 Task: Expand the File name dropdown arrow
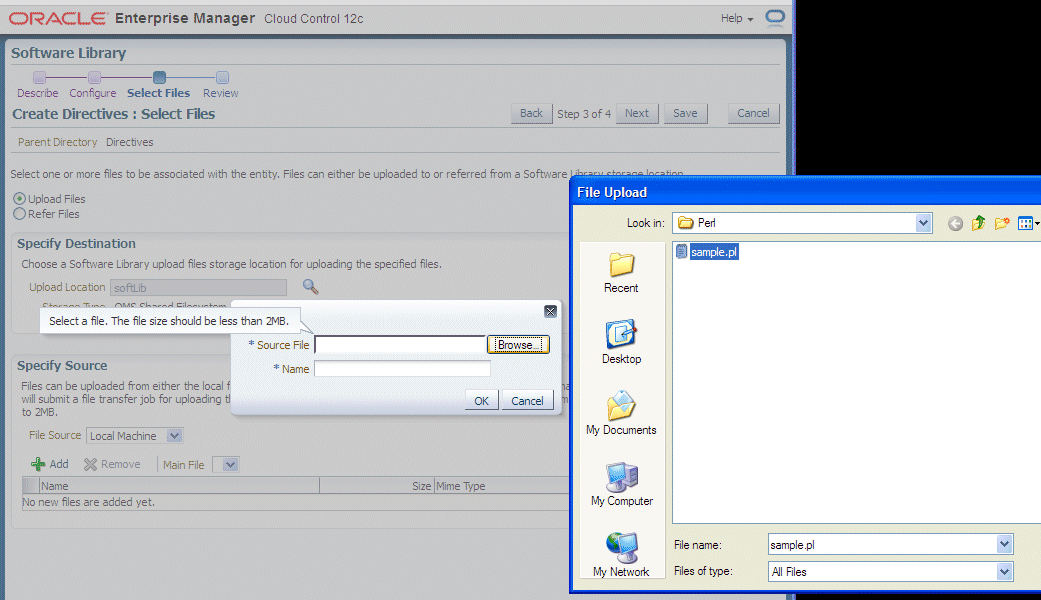tap(1004, 544)
